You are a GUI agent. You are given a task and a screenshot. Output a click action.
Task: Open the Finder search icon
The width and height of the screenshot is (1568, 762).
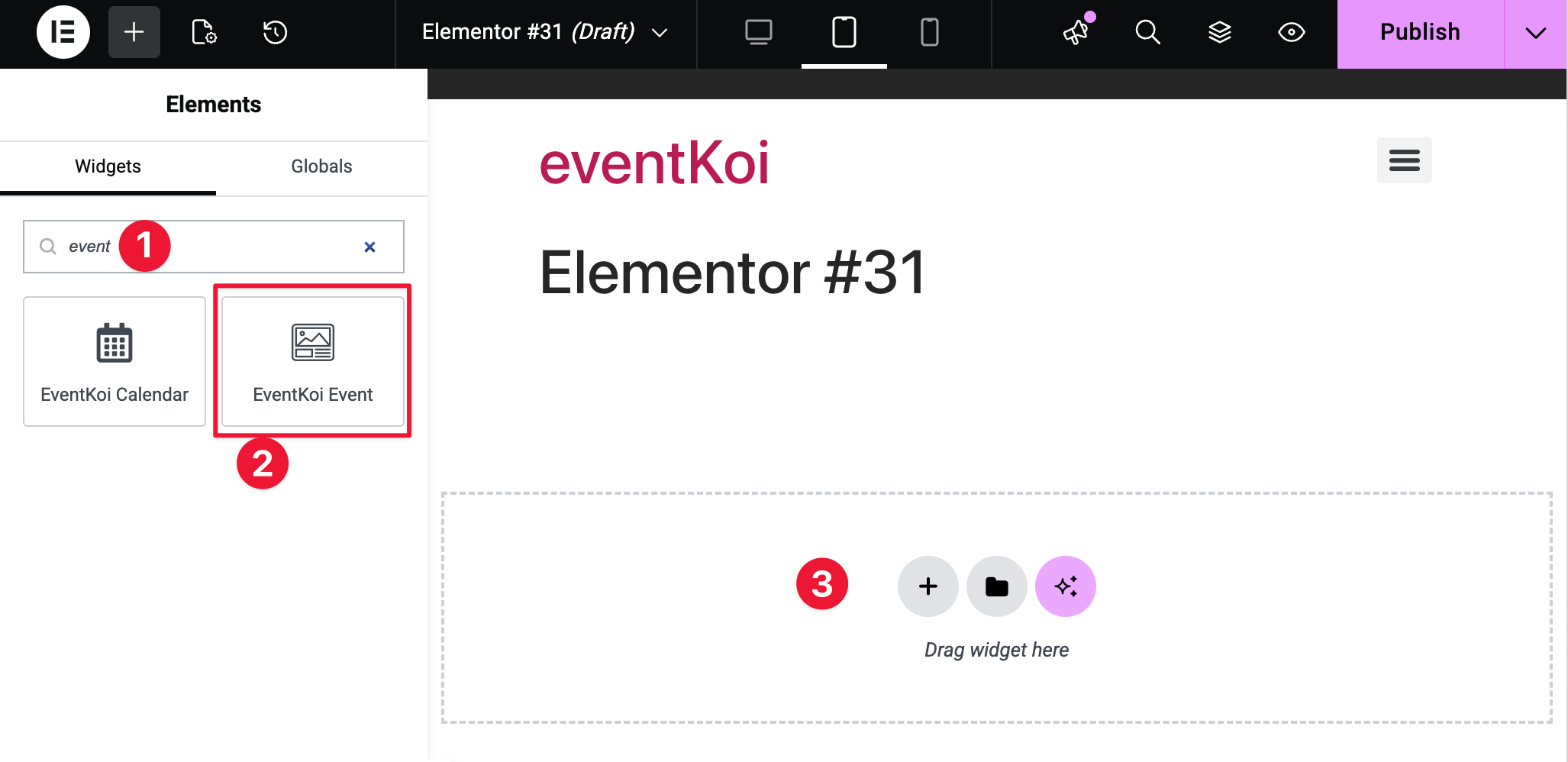1147,32
